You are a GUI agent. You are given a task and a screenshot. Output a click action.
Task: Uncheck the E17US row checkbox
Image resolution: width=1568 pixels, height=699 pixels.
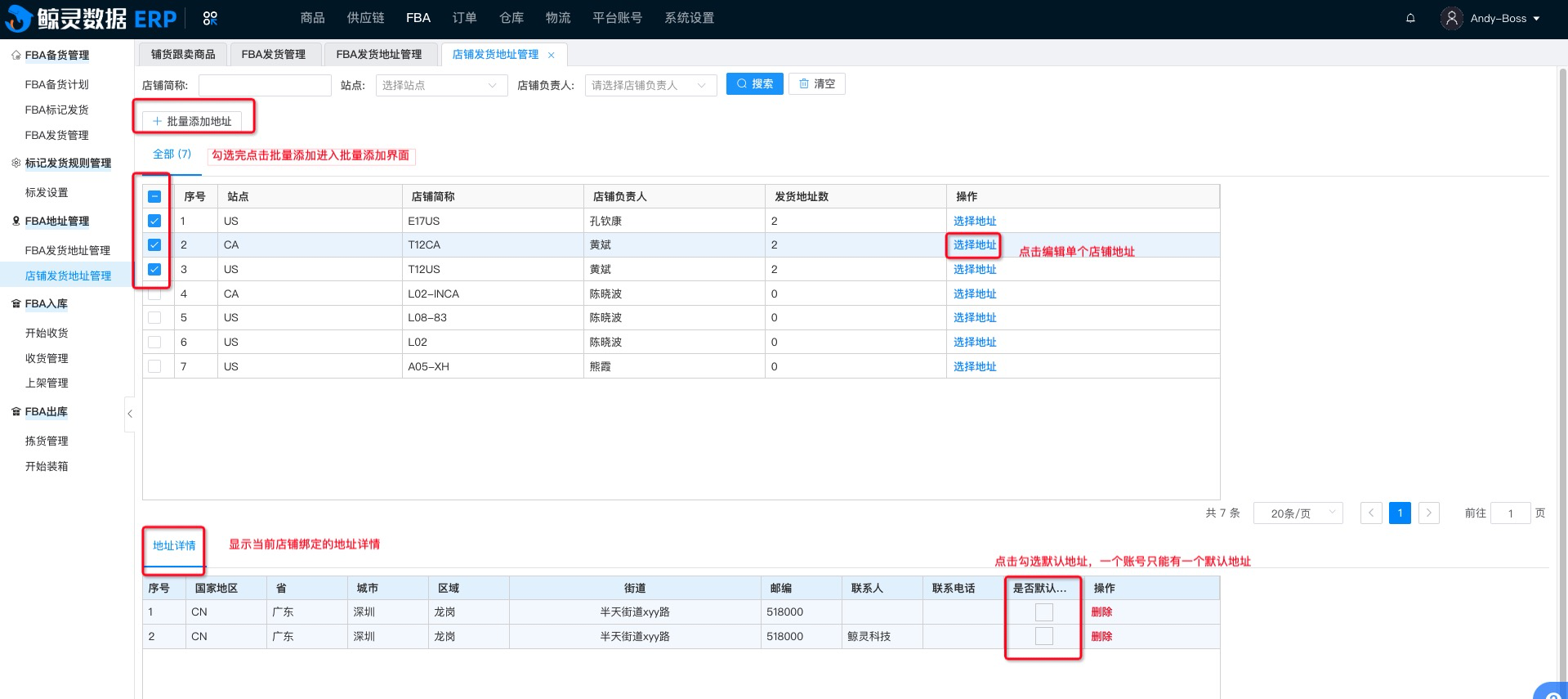coord(154,221)
